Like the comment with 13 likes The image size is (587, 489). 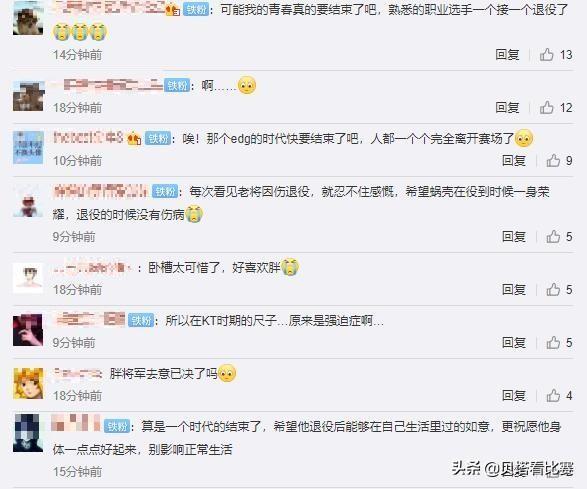click(x=547, y=55)
